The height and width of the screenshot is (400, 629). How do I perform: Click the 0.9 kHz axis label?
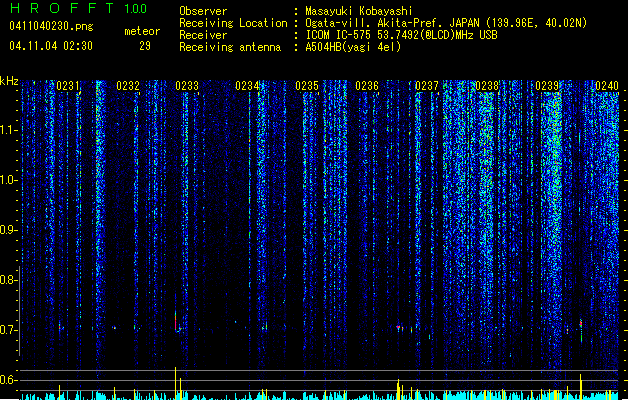coord(8,230)
